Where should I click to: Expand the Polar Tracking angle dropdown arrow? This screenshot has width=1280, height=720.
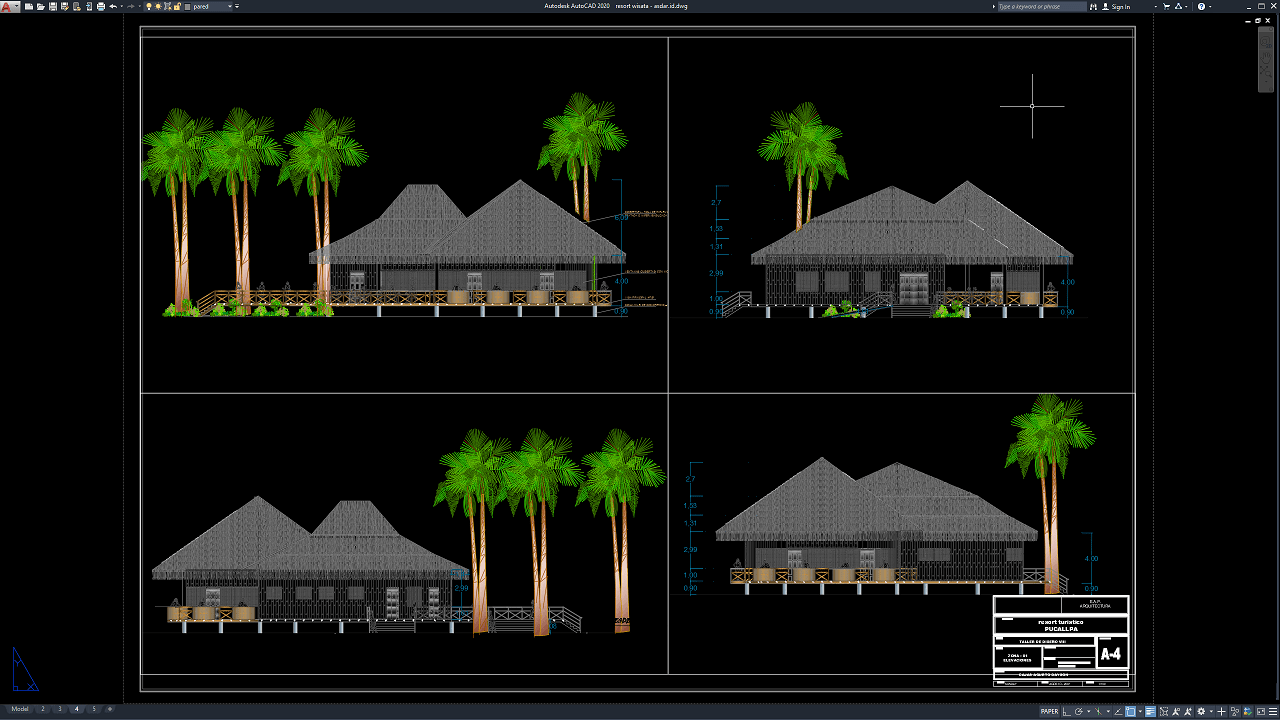(x=1089, y=712)
